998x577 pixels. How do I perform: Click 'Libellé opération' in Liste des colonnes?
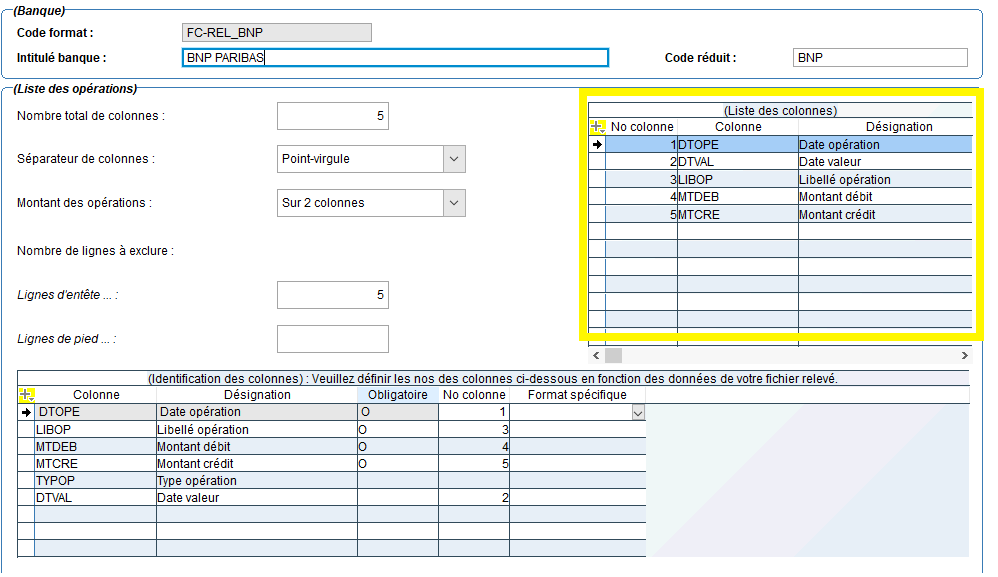click(885, 179)
